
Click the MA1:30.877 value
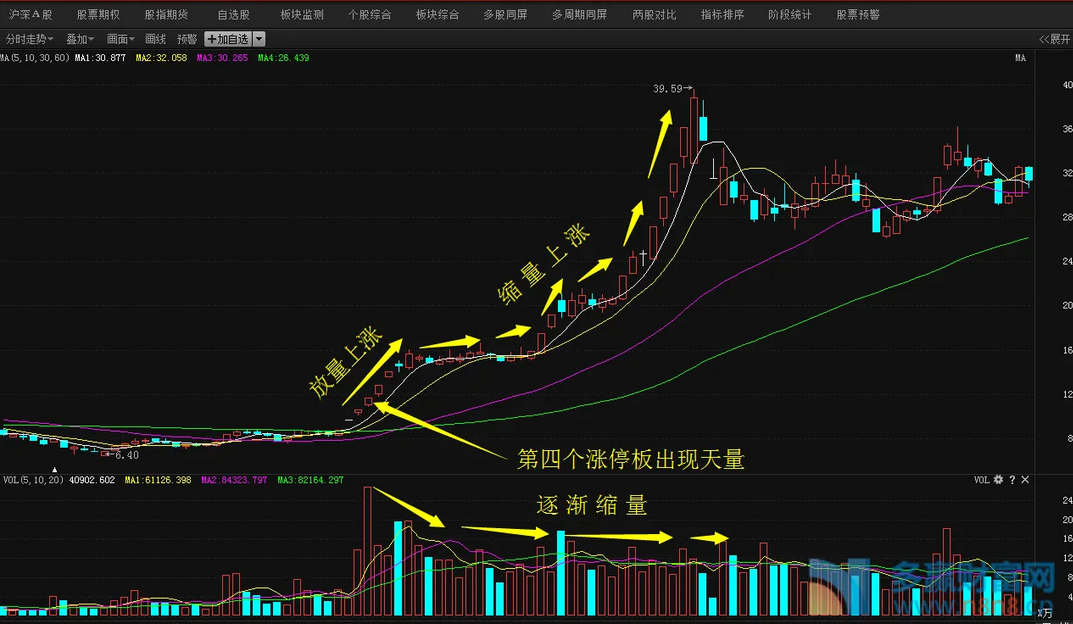[x=101, y=58]
